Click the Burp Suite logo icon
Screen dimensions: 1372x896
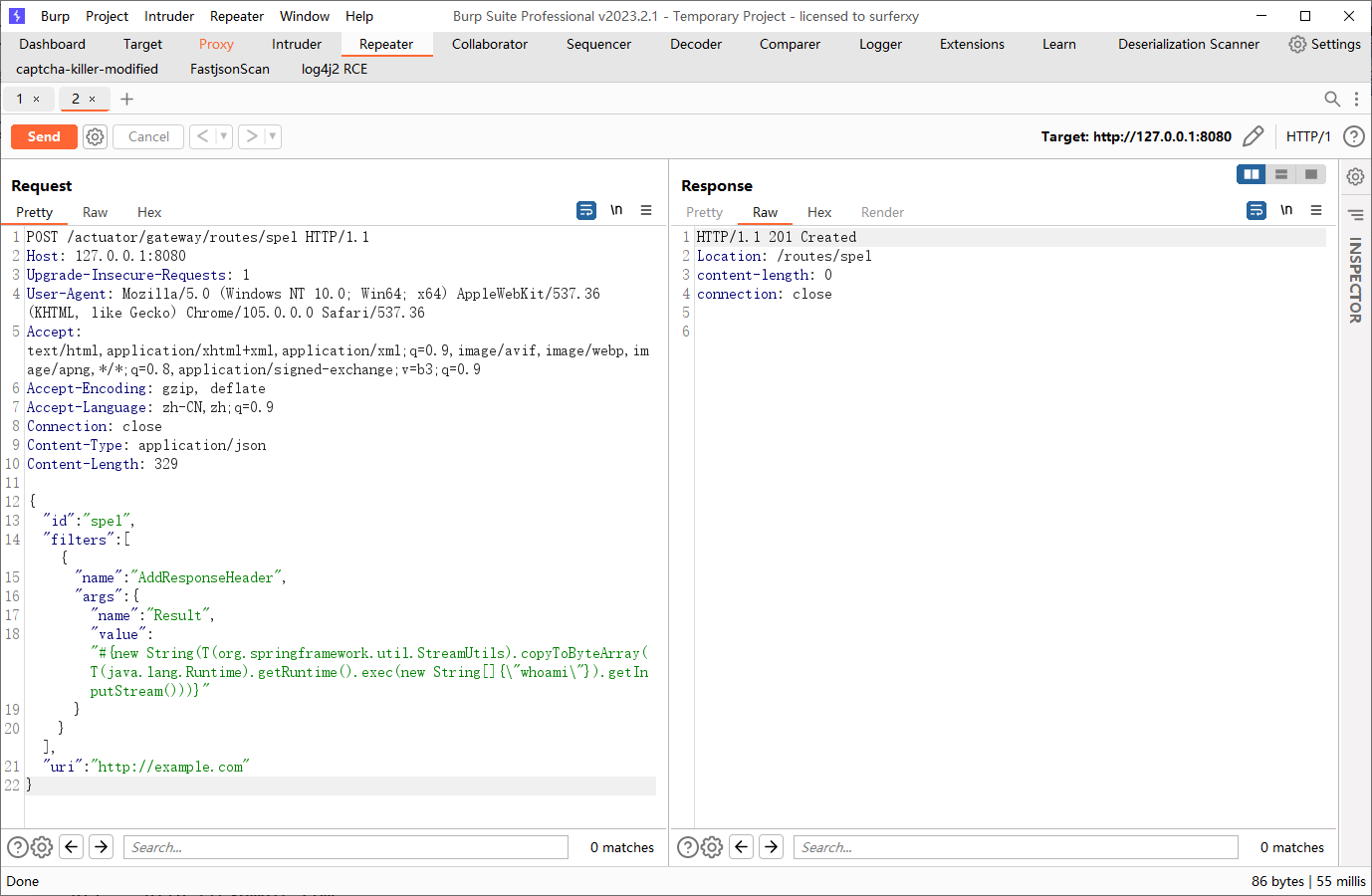pos(17,16)
